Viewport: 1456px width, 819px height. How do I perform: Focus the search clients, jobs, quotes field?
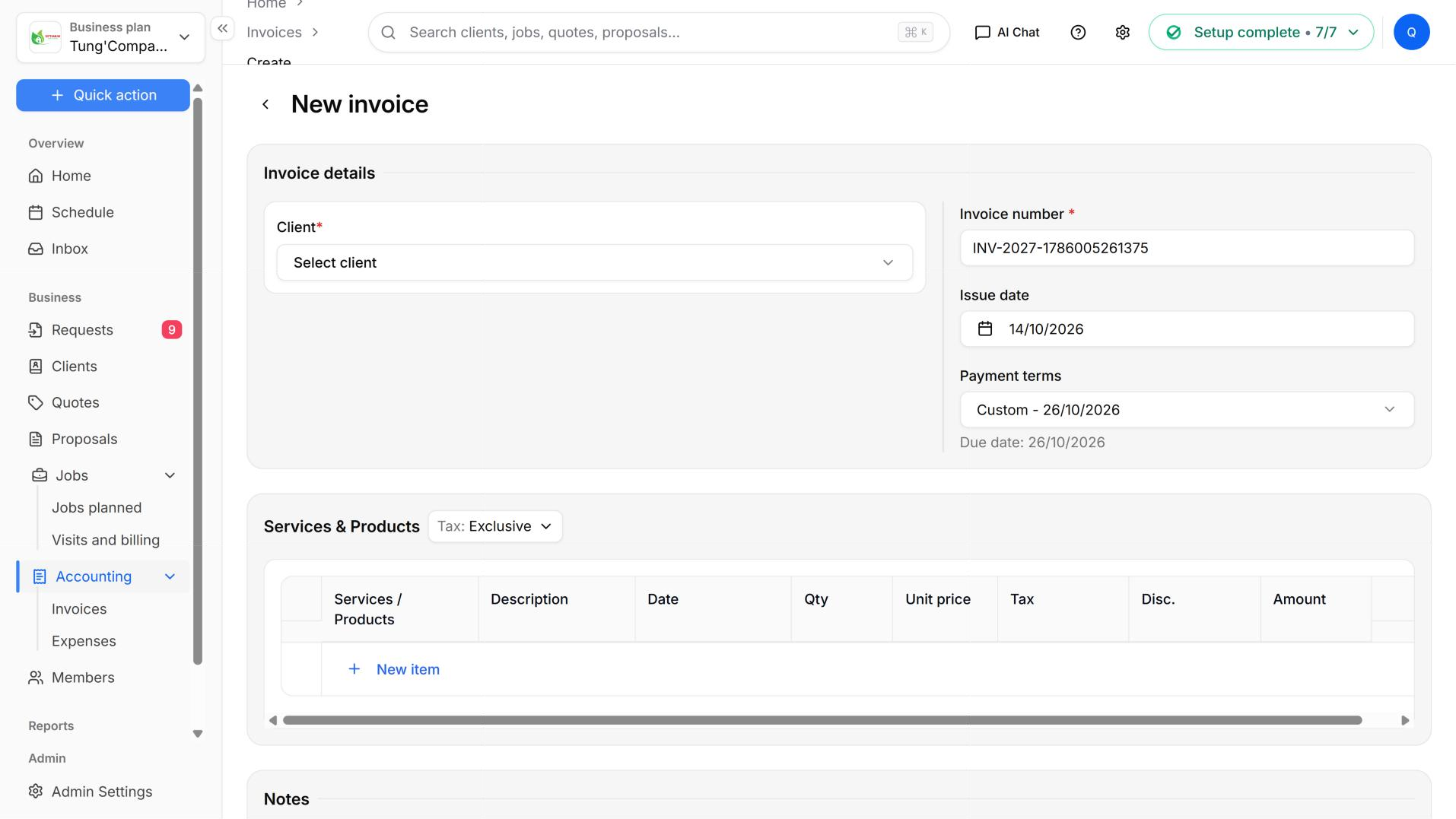(659, 32)
